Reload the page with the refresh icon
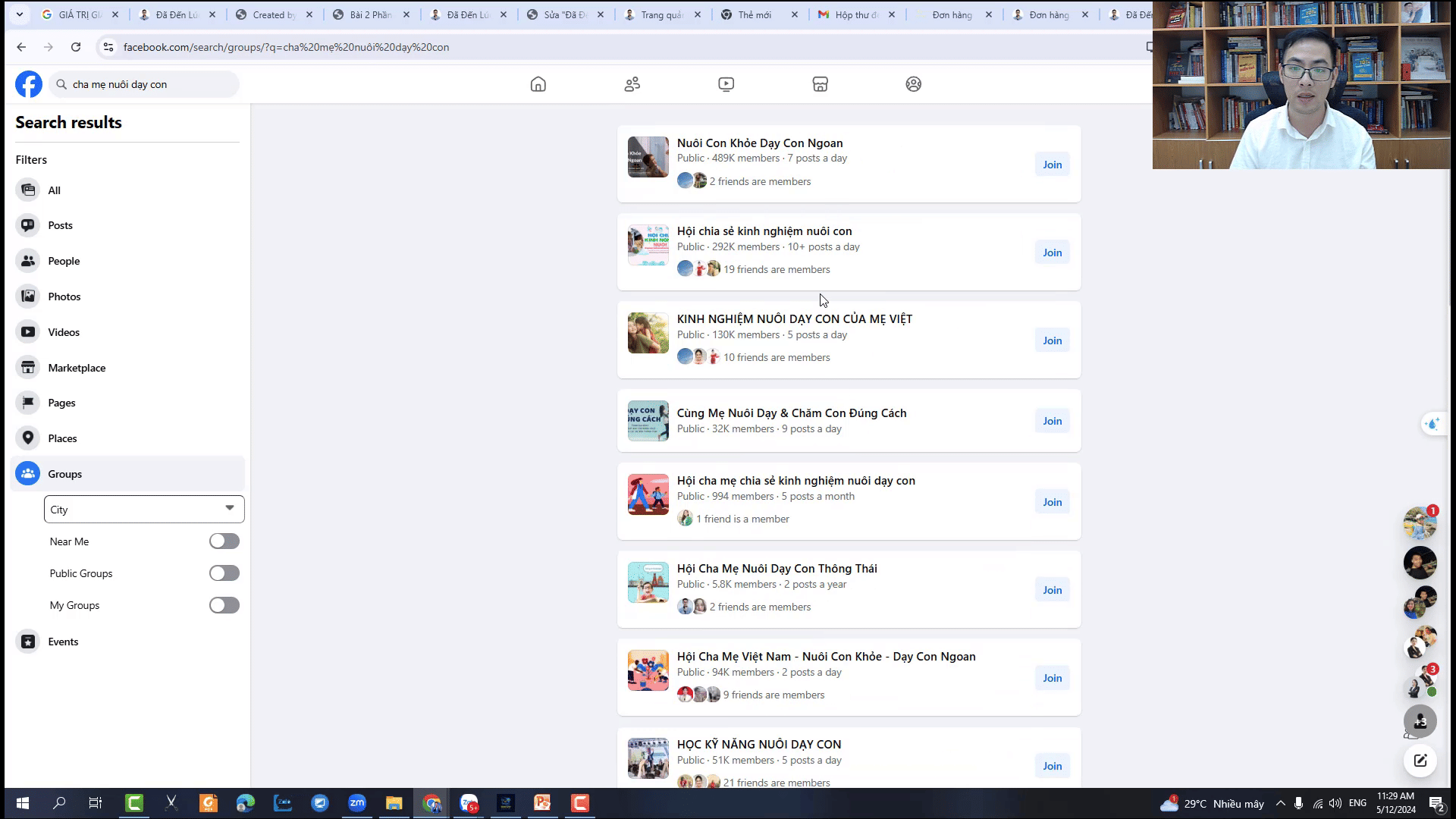This screenshot has width=1456, height=819. coord(76,47)
